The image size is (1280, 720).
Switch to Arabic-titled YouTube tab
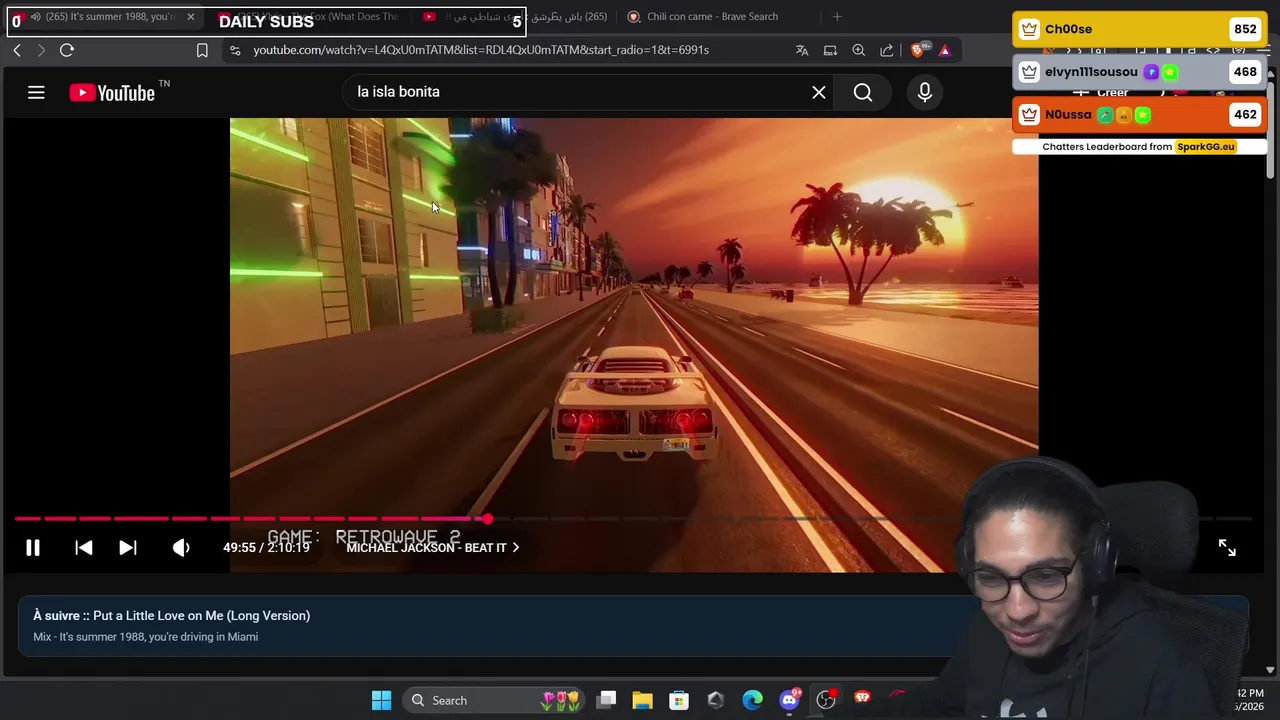tap(515, 17)
